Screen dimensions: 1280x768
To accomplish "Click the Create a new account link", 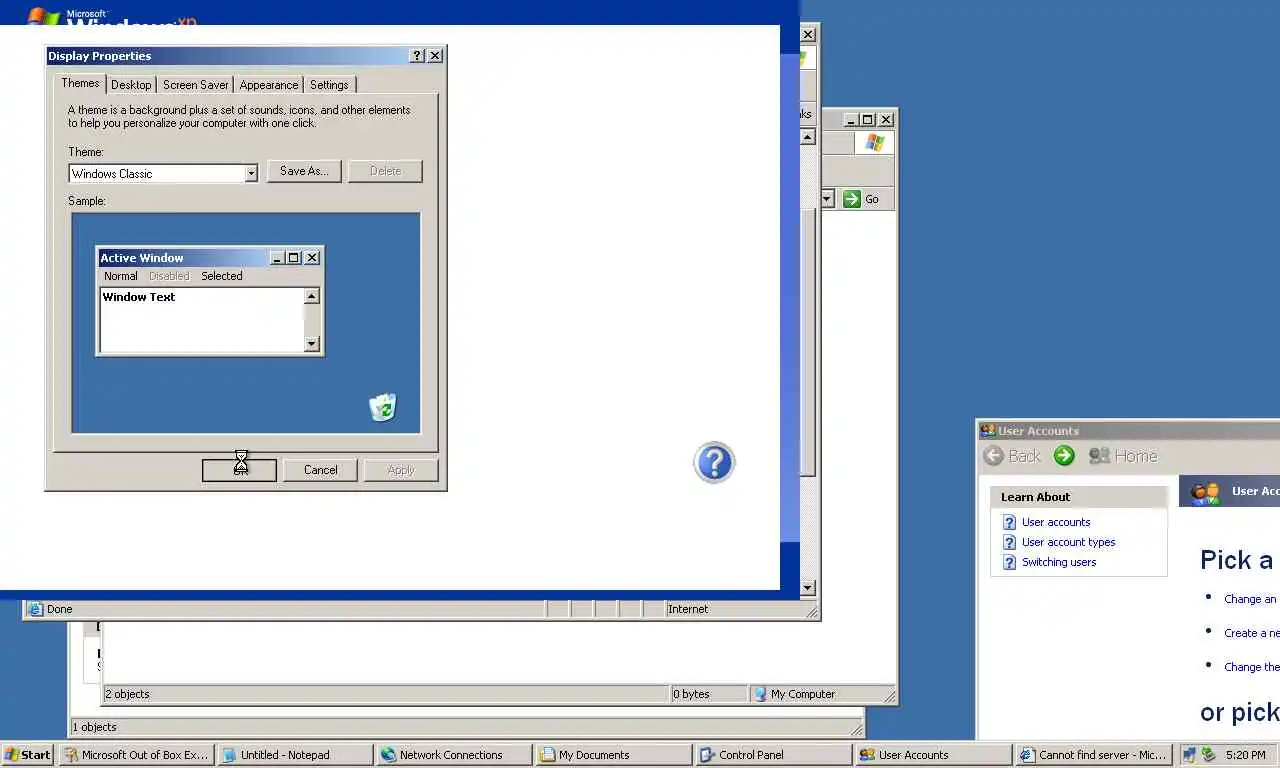I will click(1251, 633).
